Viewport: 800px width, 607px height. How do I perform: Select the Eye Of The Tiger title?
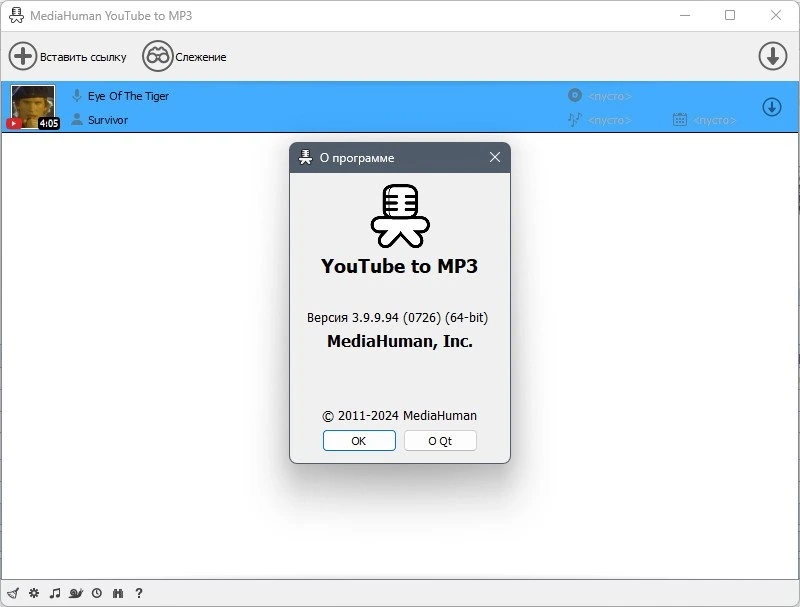point(128,96)
